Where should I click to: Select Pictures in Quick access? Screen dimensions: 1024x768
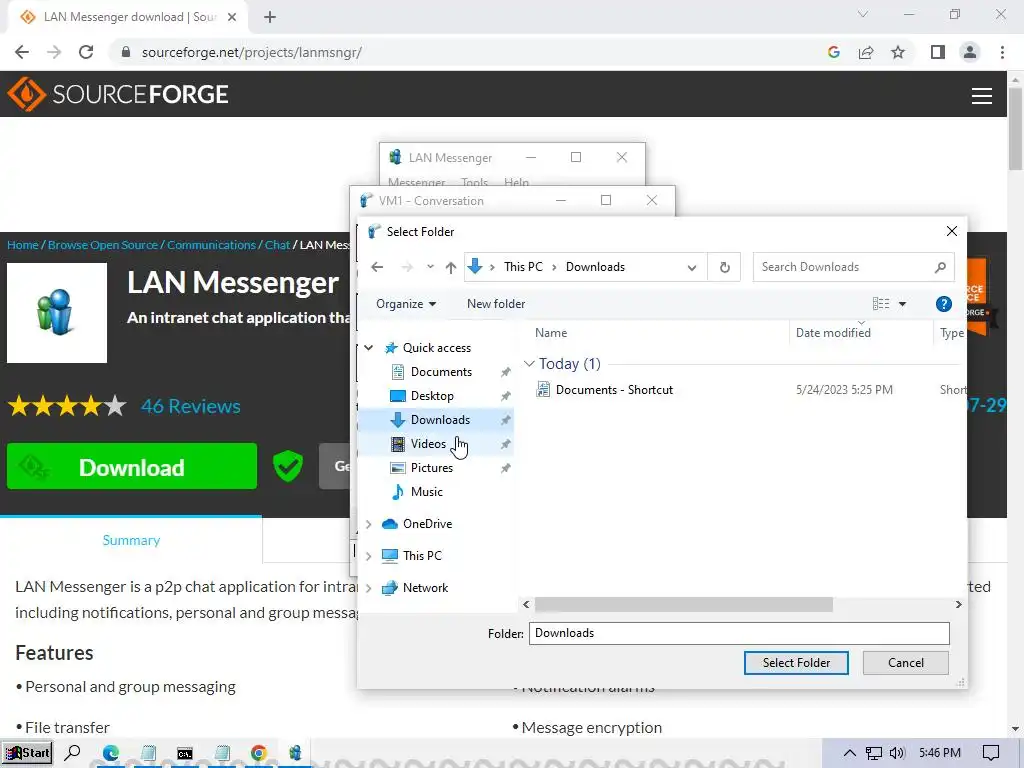coord(432,468)
